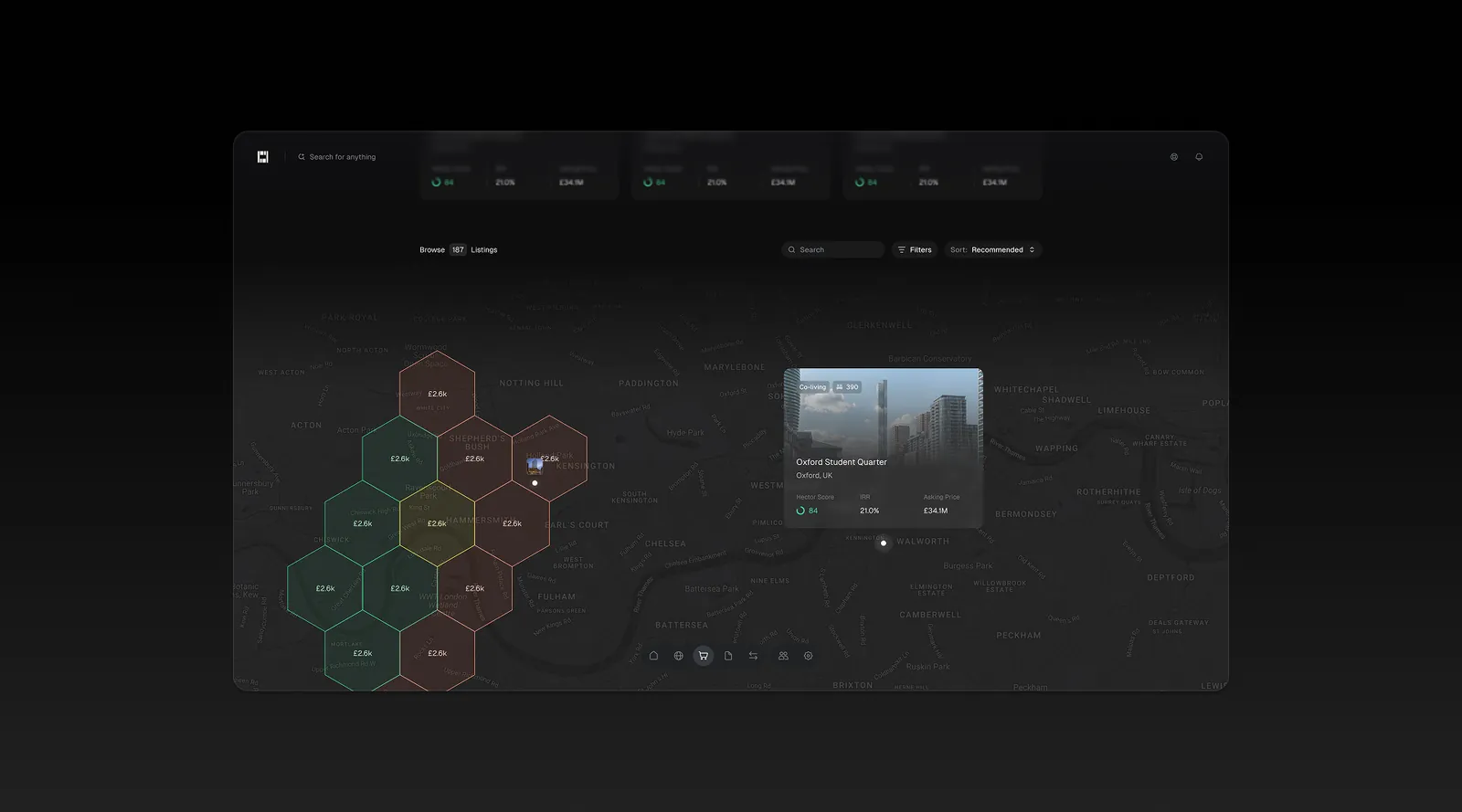Click the 390 occupants badge on card
This screenshot has width=1462, height=812.
click(x=847, y=387)
